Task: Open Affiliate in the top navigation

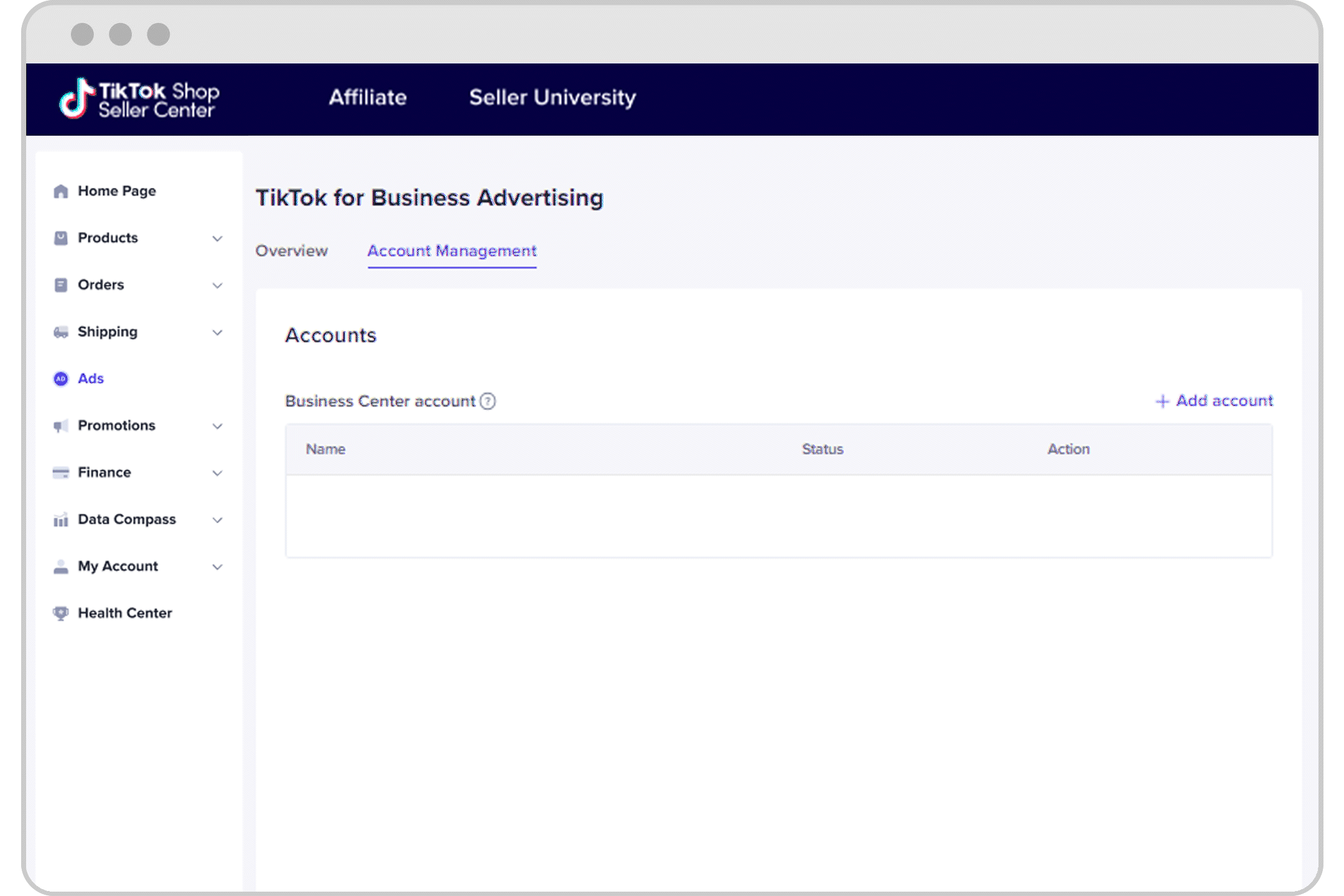Action: click(x=368, y=98)
